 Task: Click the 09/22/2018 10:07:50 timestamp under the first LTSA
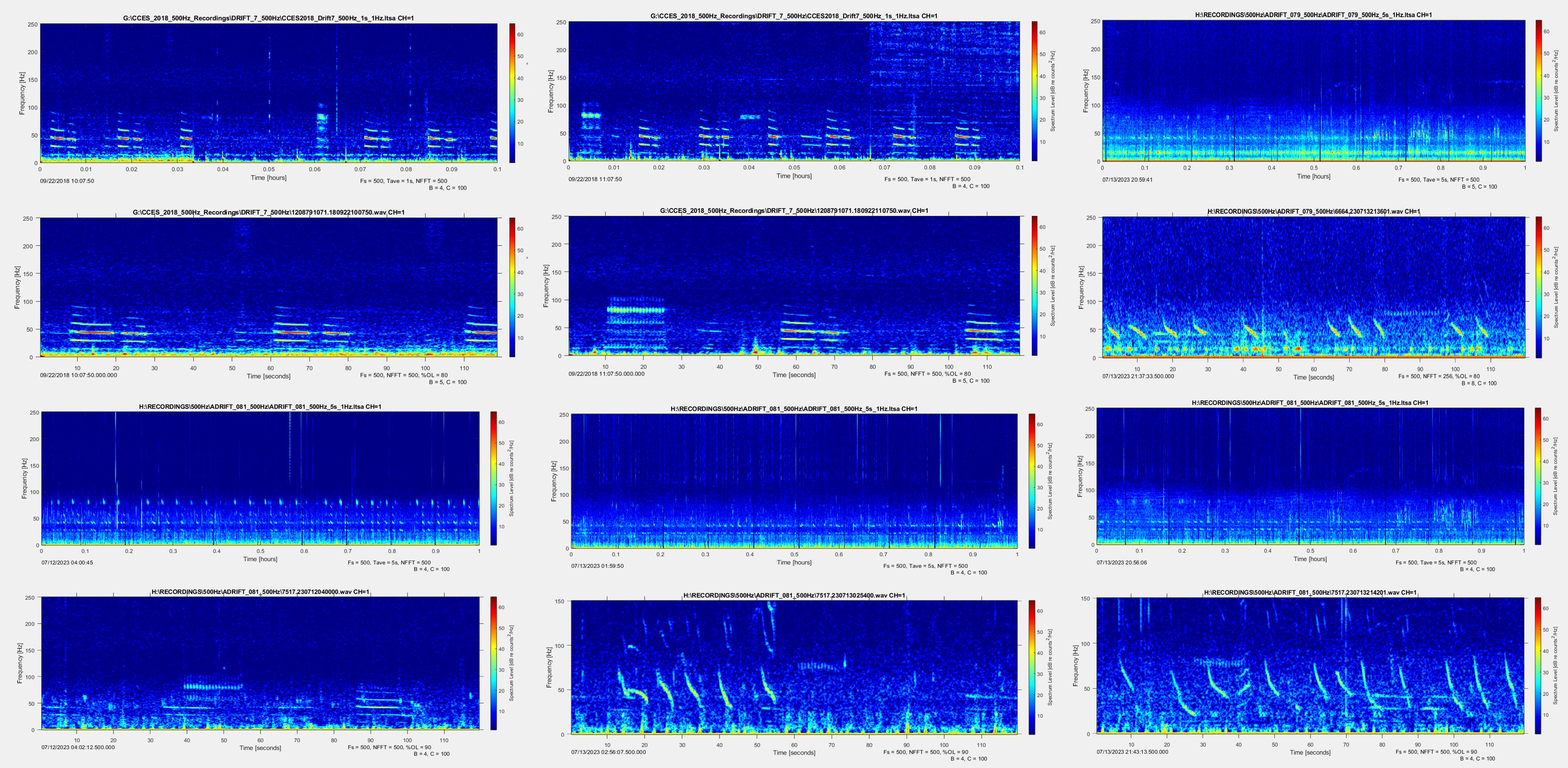click(67, 181)
